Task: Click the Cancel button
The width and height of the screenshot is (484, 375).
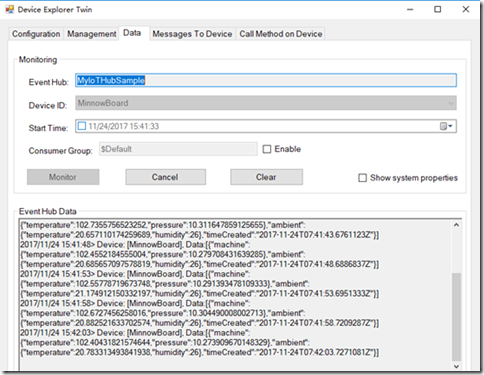Action: [x=165, y=177]
